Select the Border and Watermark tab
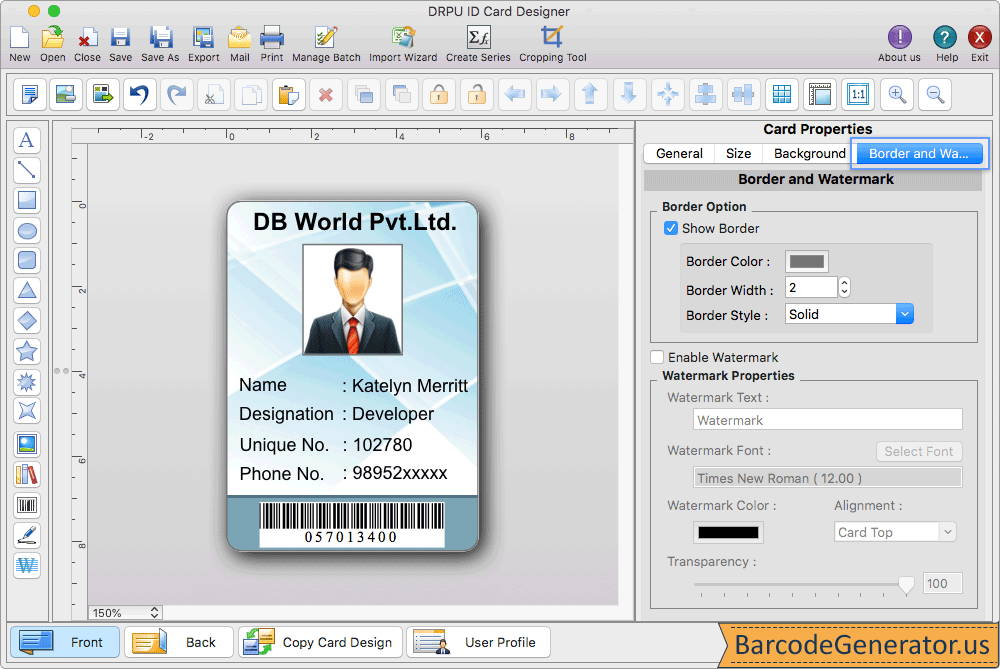Image resolution: width=1000 pixels, height=669 pixels. pyautogui.click(x=918, y=154)
